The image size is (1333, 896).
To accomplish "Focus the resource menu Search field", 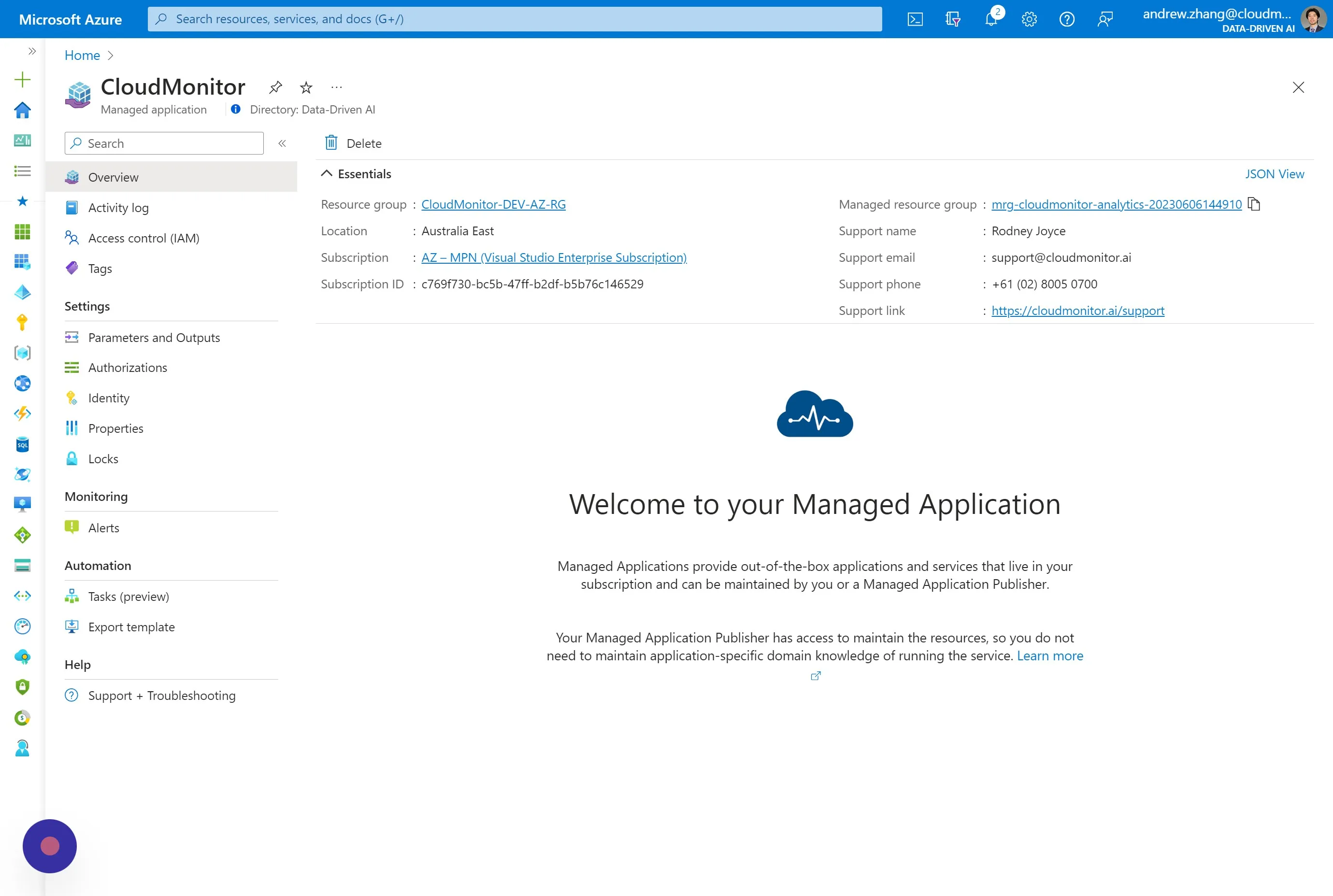I will [164, 143].
